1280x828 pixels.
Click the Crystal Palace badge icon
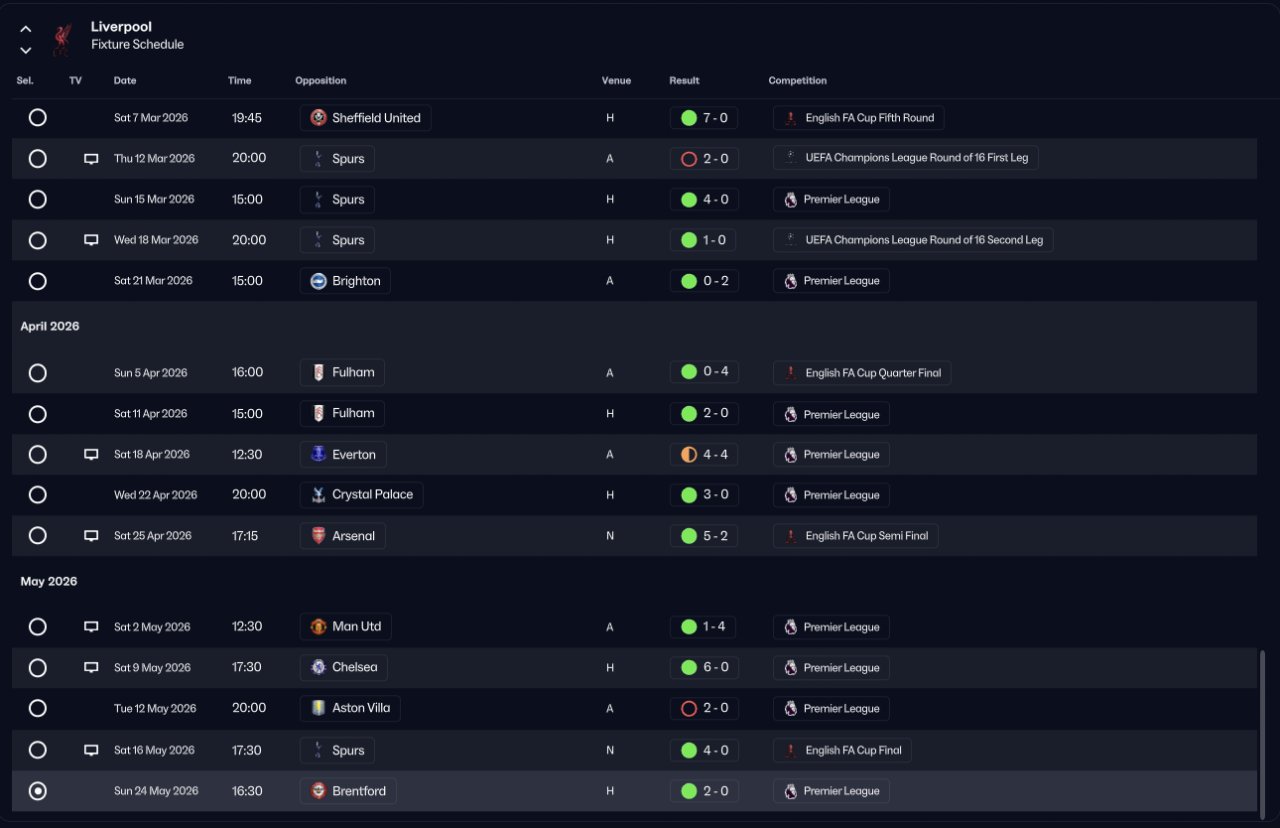319,495
